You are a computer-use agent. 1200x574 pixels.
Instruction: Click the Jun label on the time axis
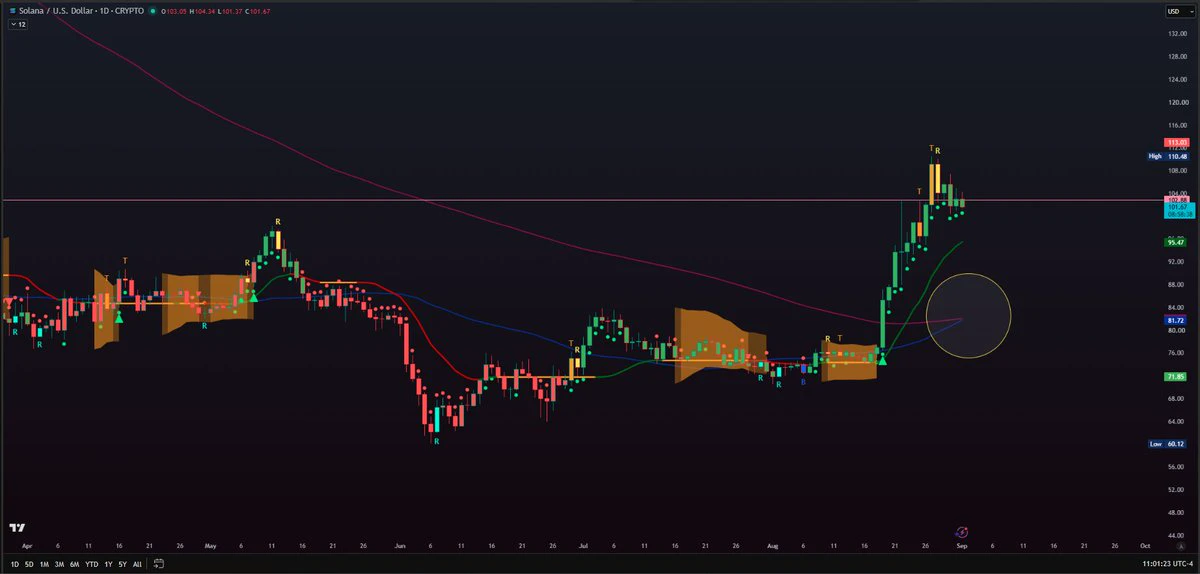400,547
